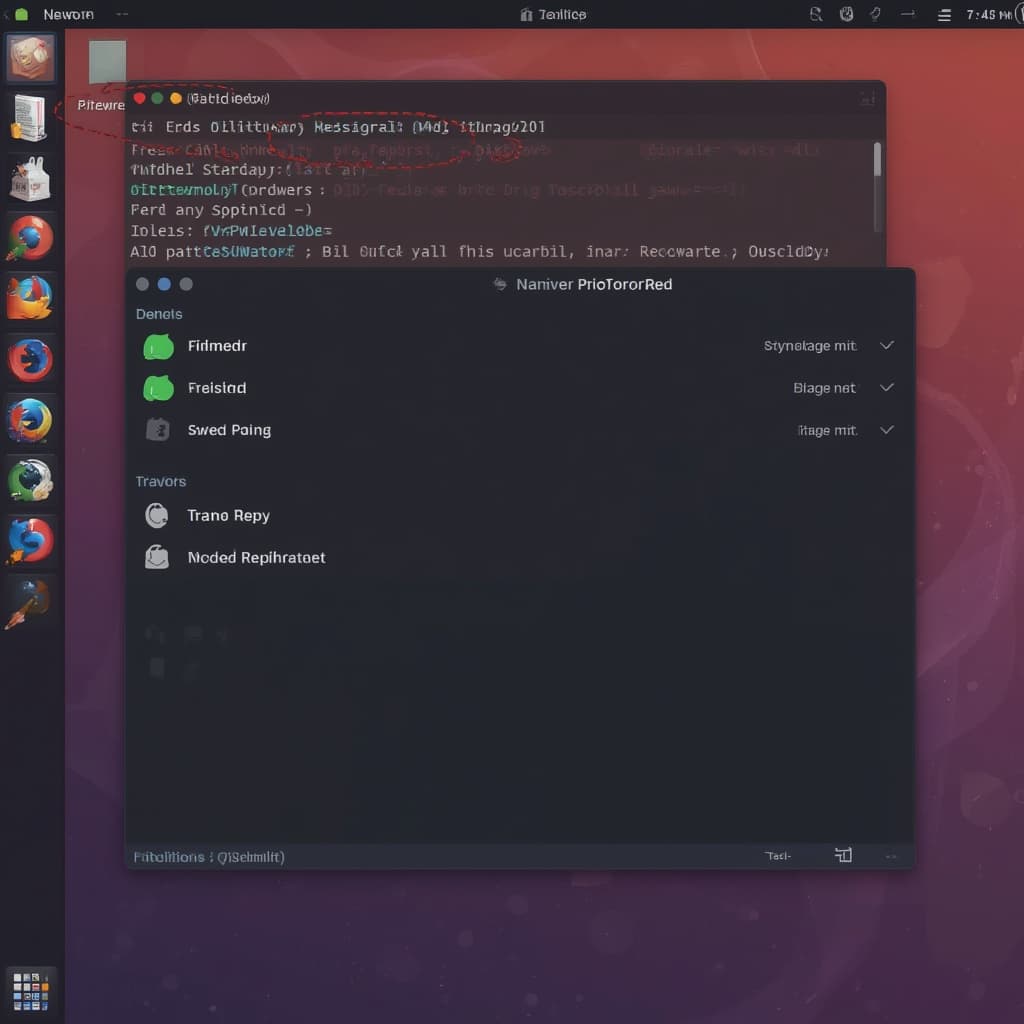The width and height of the screenshot is (1024, 1024).
Task: Click the Tenlice title in the top bar
Action: click(562, 14)
